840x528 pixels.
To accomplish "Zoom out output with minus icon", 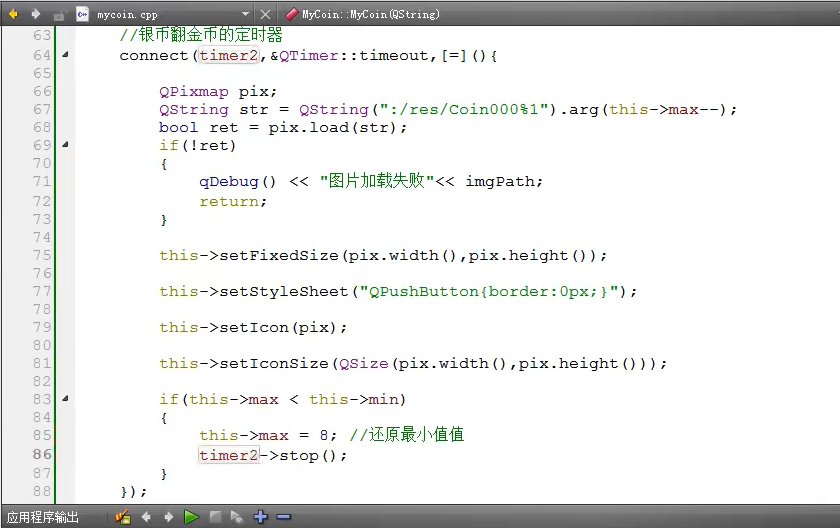I will (284, 517).
